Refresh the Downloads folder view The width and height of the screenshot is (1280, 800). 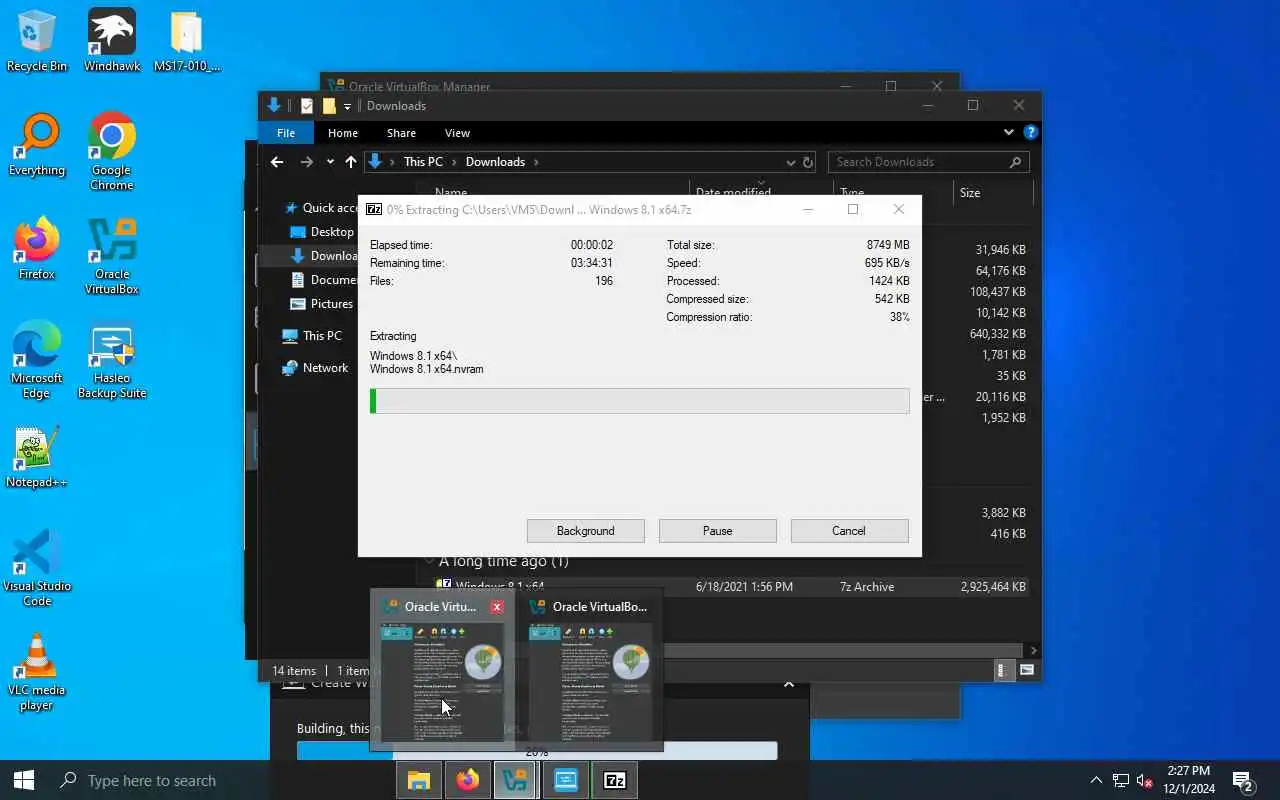pos(808,162)
